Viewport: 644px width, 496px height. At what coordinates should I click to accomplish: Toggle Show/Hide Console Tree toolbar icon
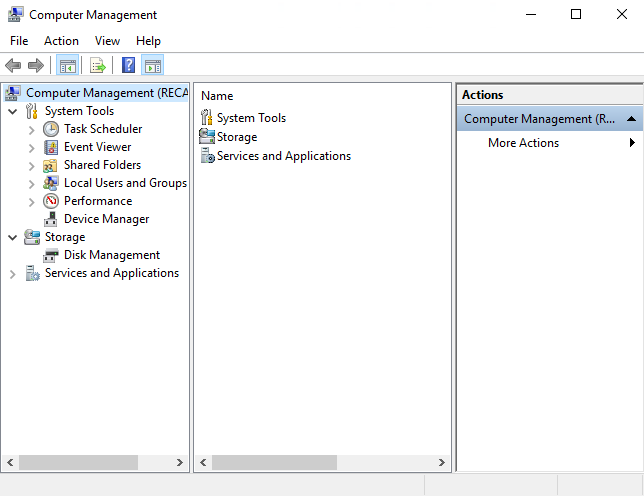coord(67,65)
